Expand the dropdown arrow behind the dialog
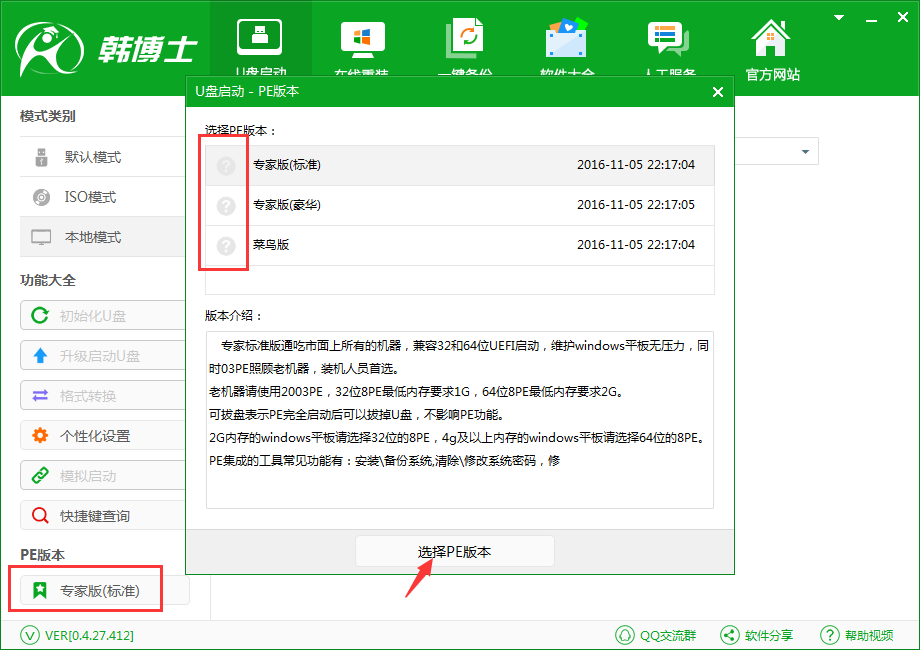Screen dimensions: 920x650 [804, 152]
